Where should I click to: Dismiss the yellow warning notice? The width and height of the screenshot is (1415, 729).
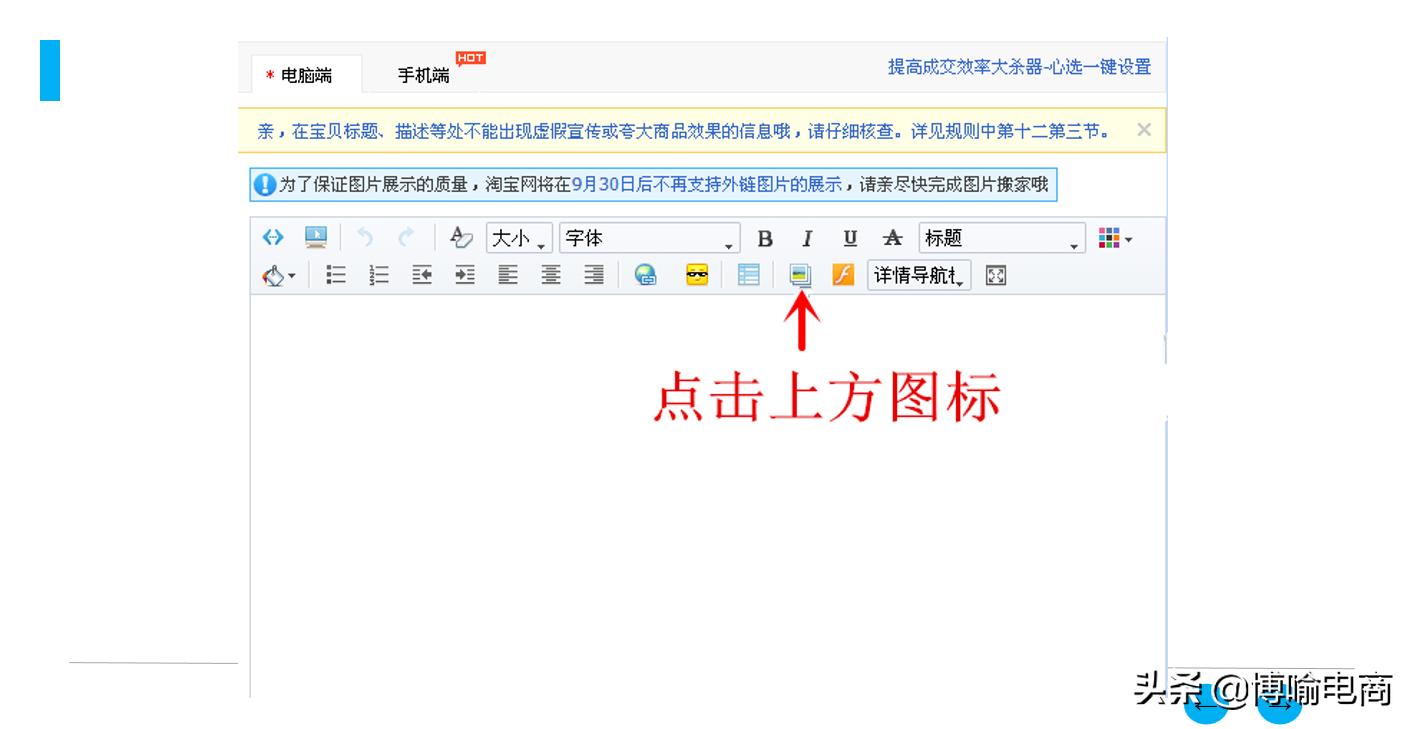1144,130
